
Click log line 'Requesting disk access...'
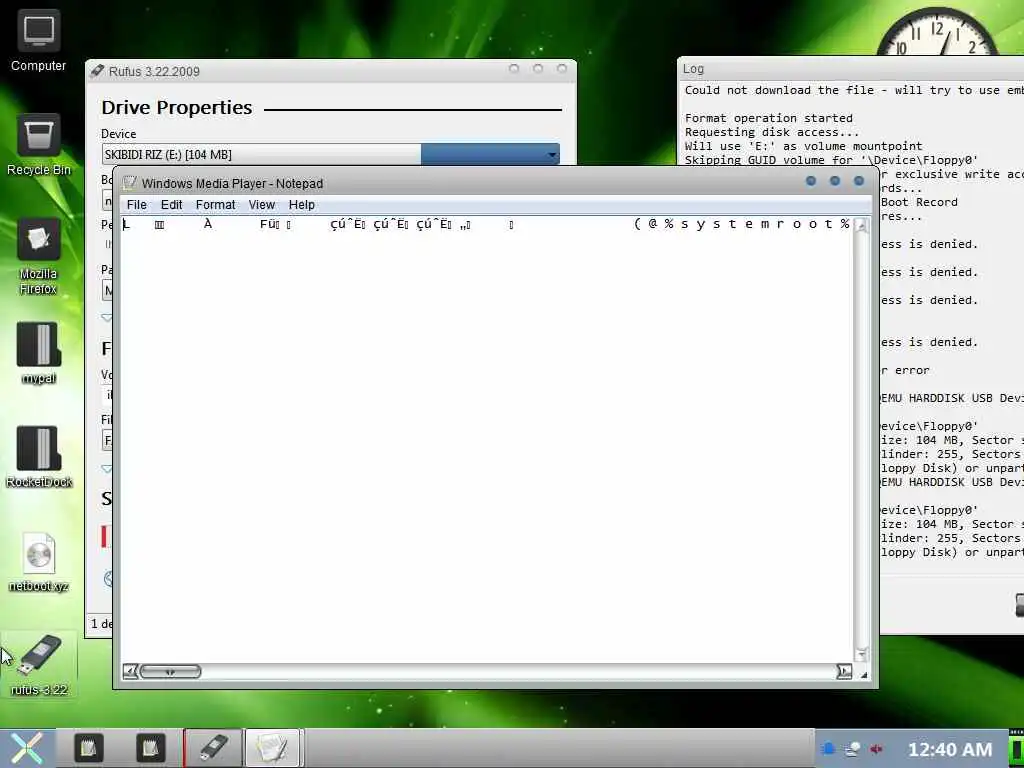coord(772,132)
